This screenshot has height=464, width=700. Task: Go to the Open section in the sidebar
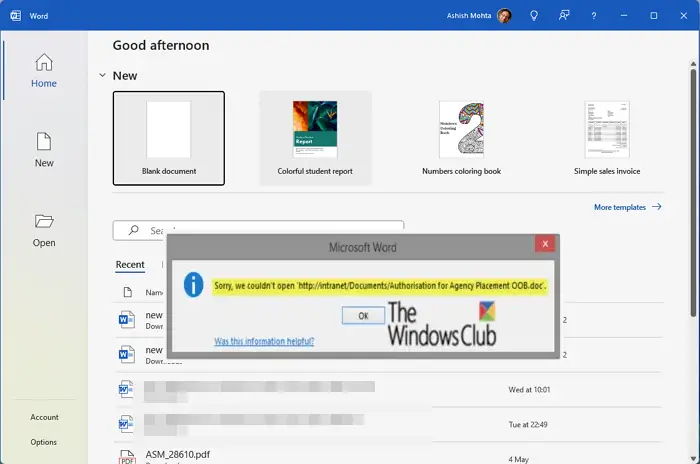click(44, 230)
